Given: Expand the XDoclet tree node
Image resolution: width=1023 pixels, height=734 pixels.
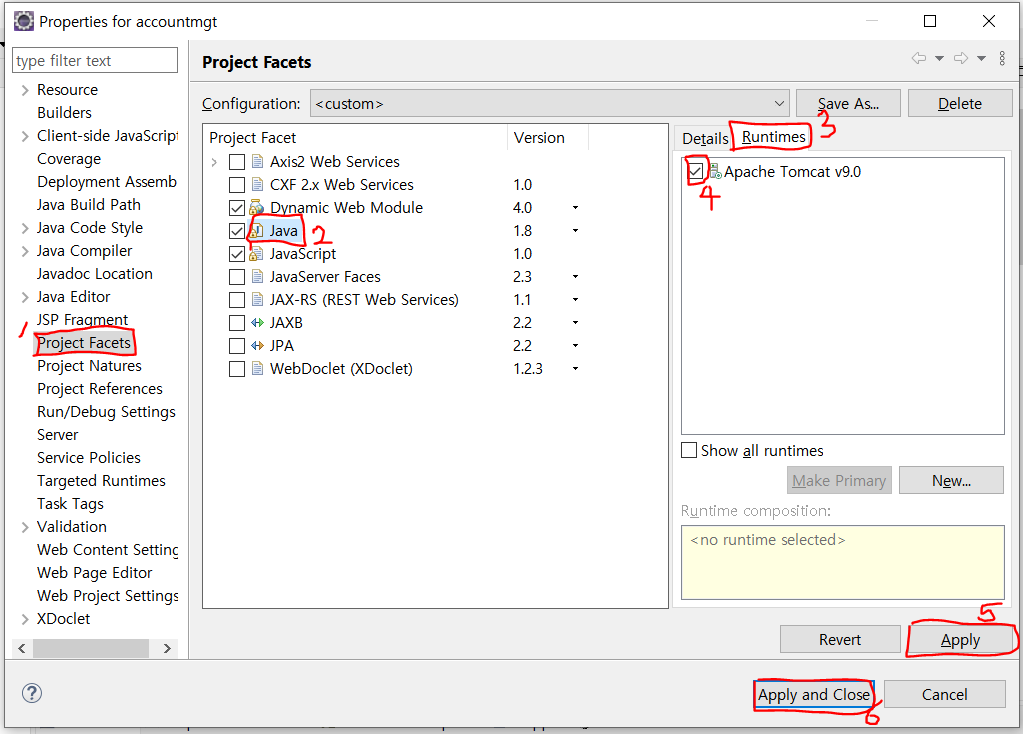Looking at the screenshot, I should (x=25, y=619).
